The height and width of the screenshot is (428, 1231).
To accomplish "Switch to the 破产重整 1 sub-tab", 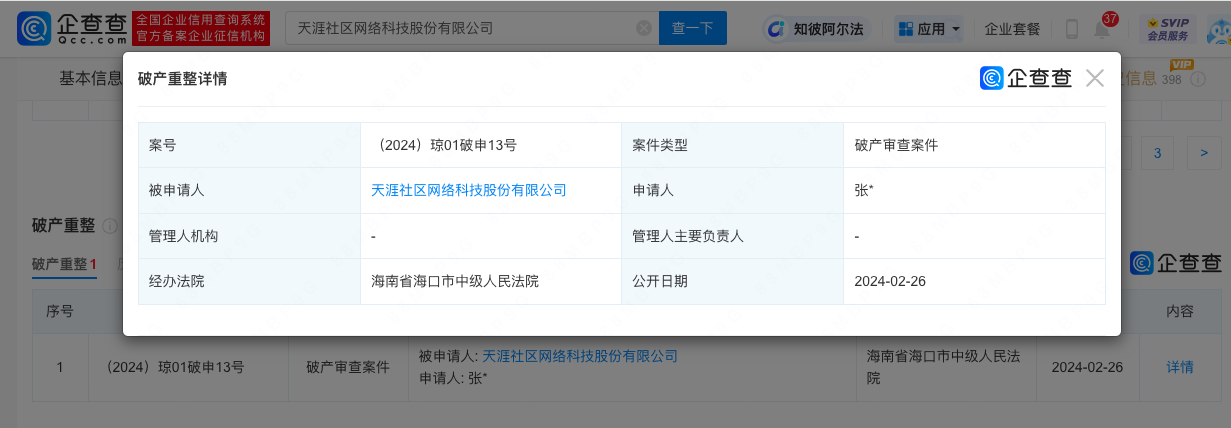I will point(64,264).
